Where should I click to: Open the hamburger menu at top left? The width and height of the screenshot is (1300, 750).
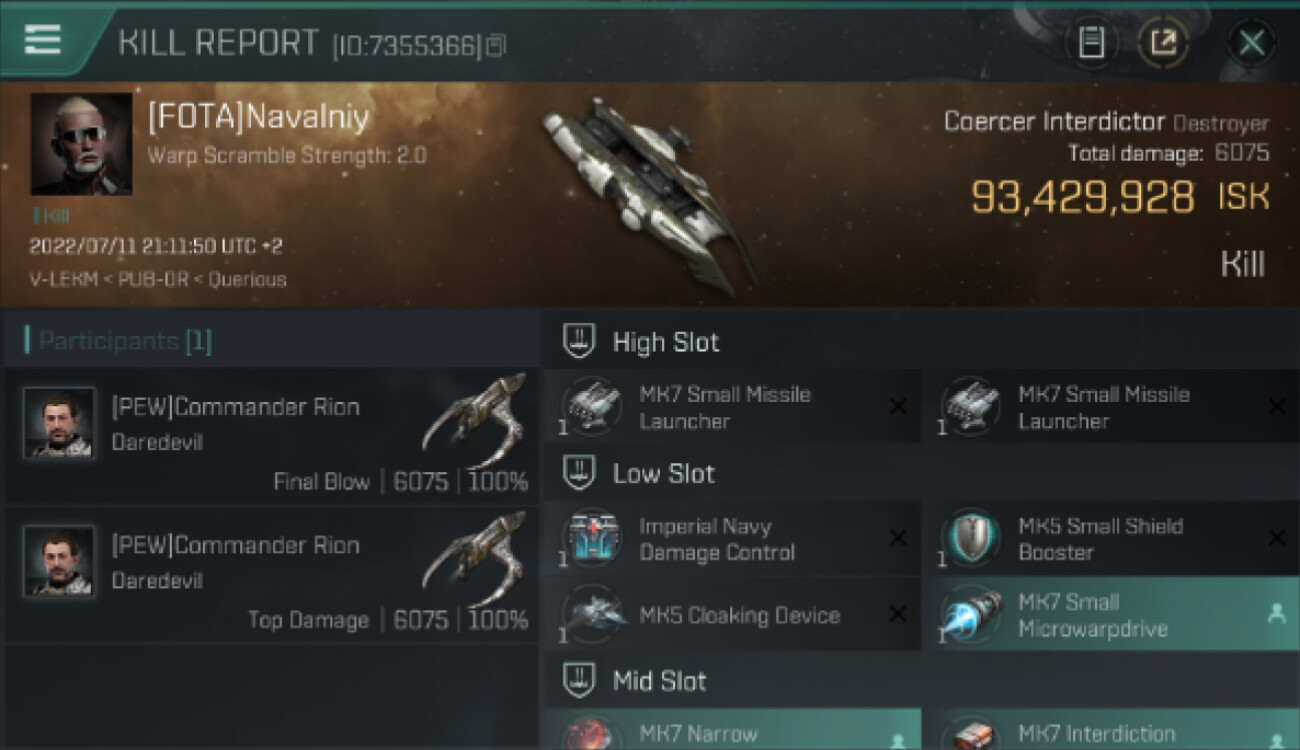42,40
